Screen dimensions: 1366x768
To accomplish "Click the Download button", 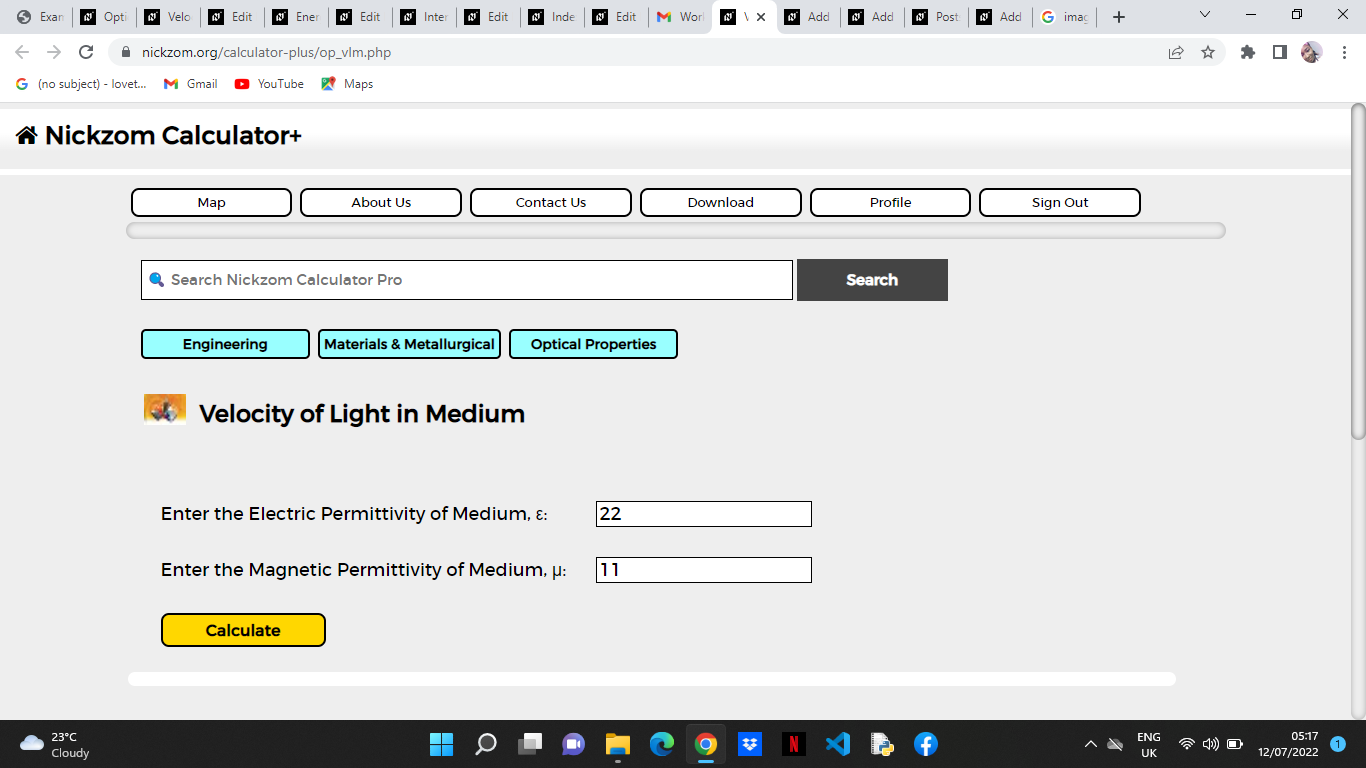I will click(721, 202).
